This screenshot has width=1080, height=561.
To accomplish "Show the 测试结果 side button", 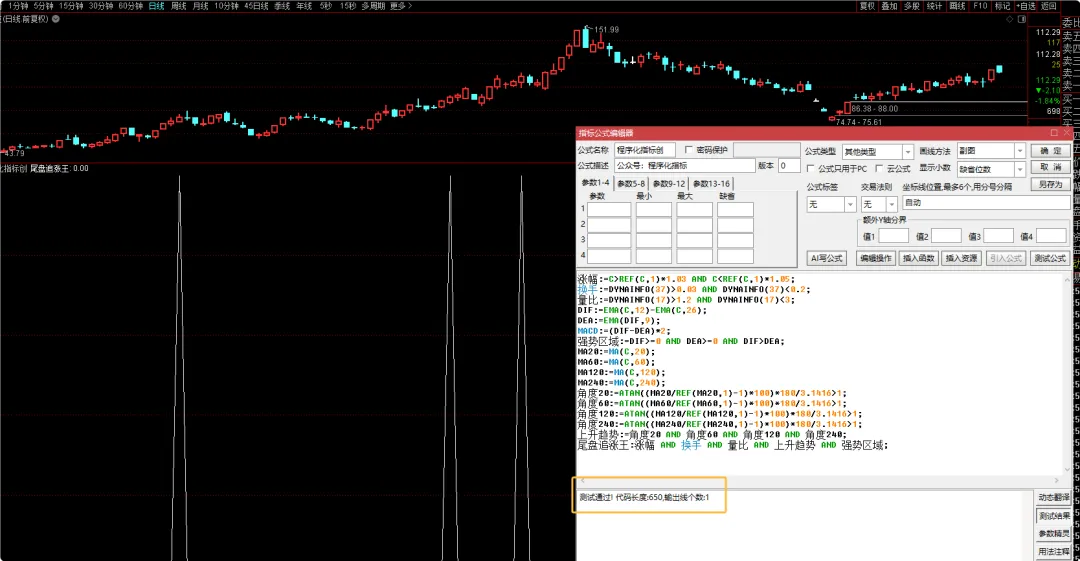I will [1054, 516].
